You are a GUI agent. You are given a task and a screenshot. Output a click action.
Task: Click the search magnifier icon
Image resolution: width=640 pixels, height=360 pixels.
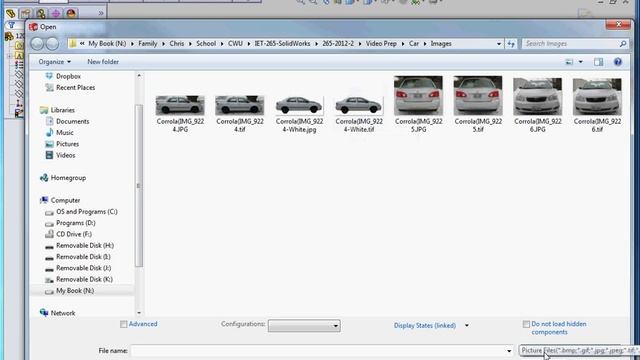click(623, 44)
